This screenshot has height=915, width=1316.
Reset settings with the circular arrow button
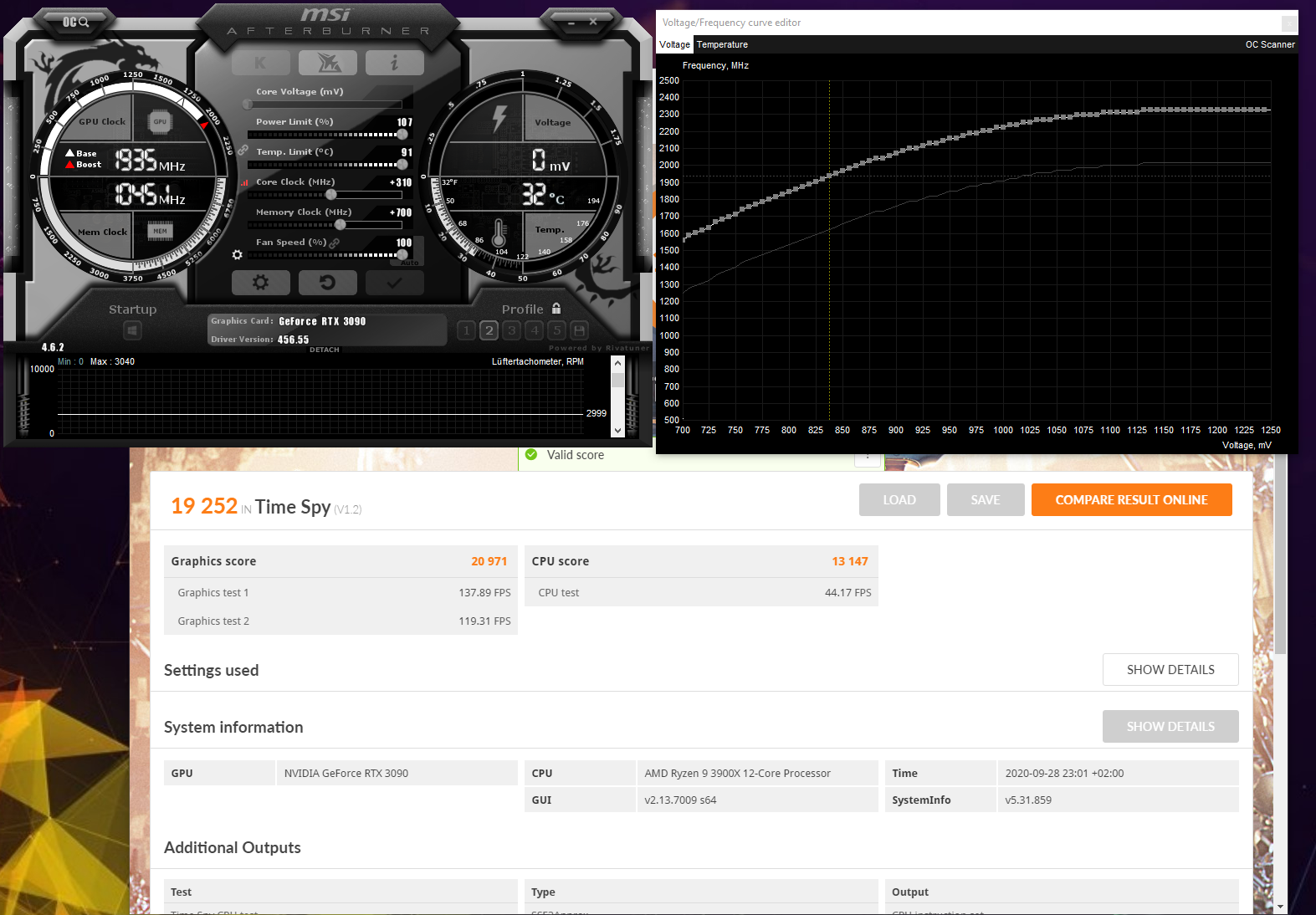[x=327, y=283]
